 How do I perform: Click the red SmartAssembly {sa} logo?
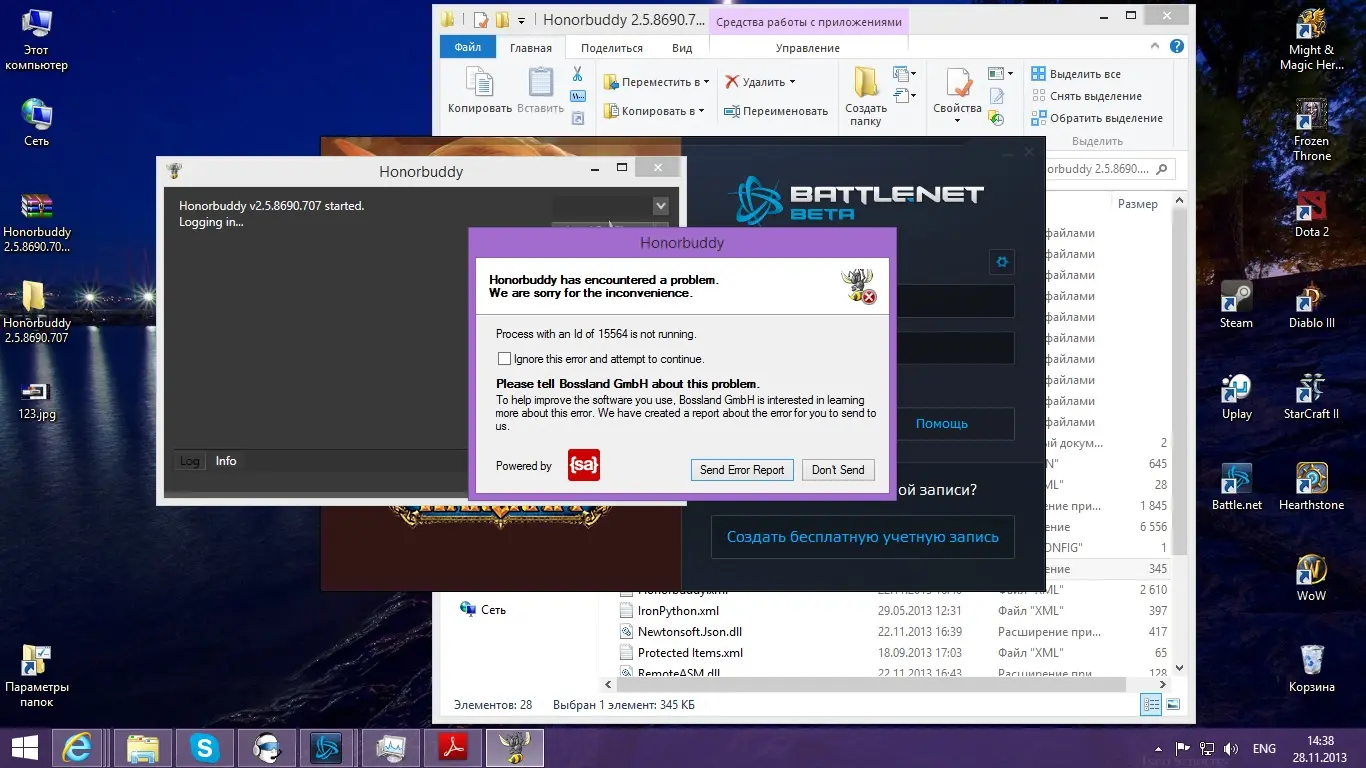point(584,465)
